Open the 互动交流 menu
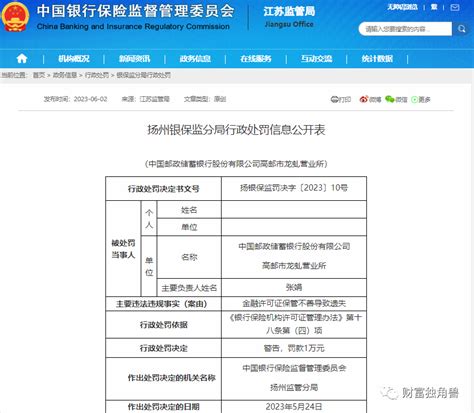This screenshot has height=413, width=474. pyautogui.click(x=316, y=59)
